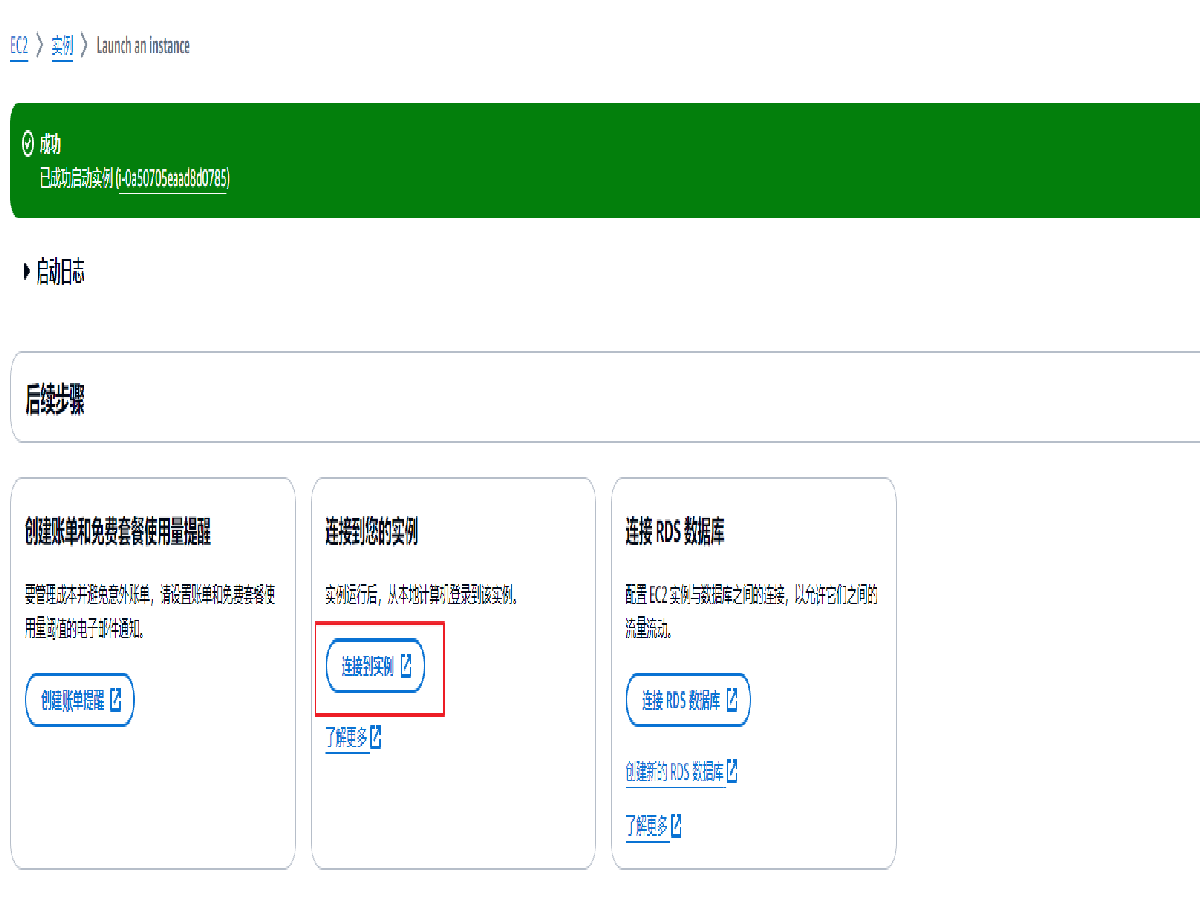Click the EC2 breadcrumb link
The width and height of the screenshot is (1200, 900).
[x=19, y=46]
